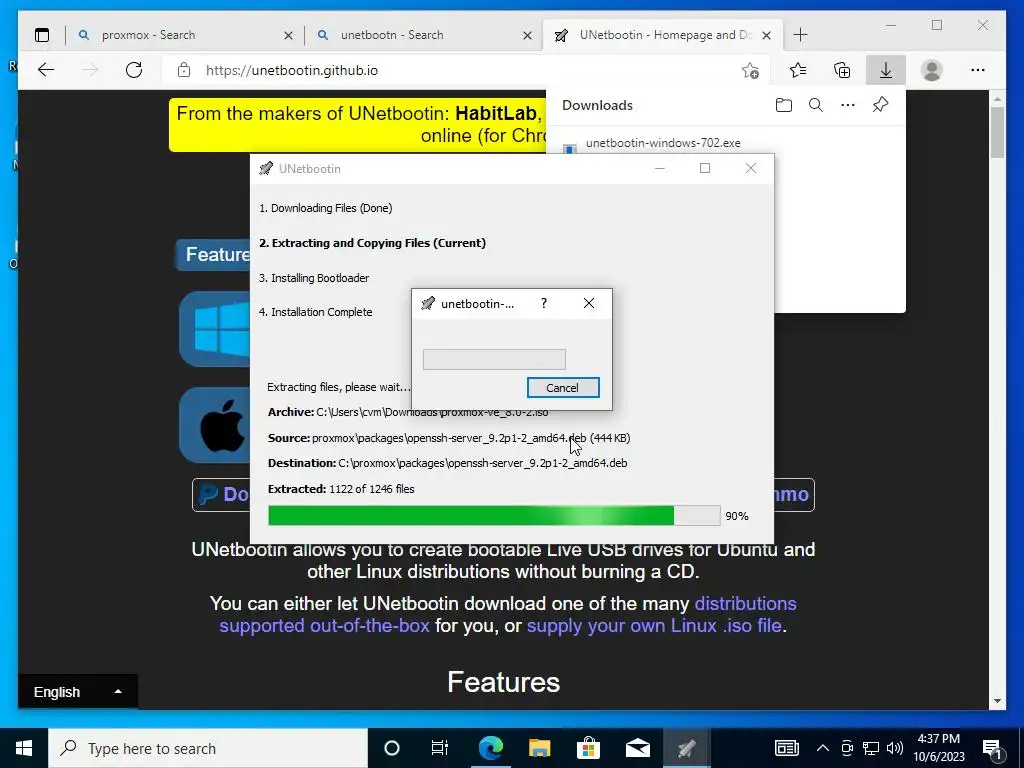1024x768 pixels.
Task: Click the taskbar search box
Action: (x=208, y=748)
